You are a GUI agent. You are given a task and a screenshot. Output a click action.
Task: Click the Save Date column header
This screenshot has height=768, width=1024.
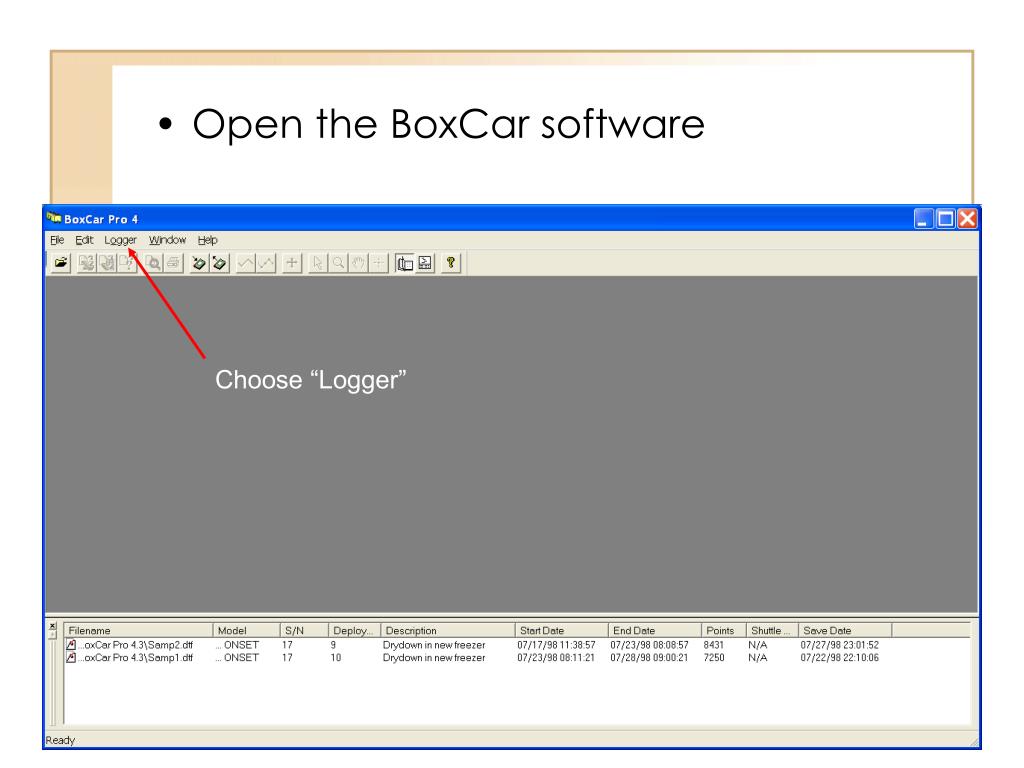845,631
